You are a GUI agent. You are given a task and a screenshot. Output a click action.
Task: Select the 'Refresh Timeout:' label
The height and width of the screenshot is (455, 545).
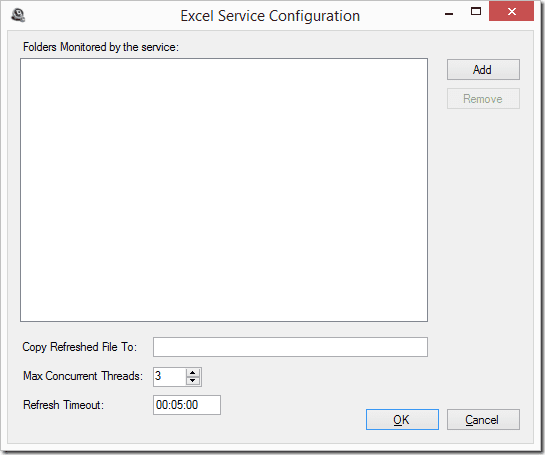(x=63, y=405)
